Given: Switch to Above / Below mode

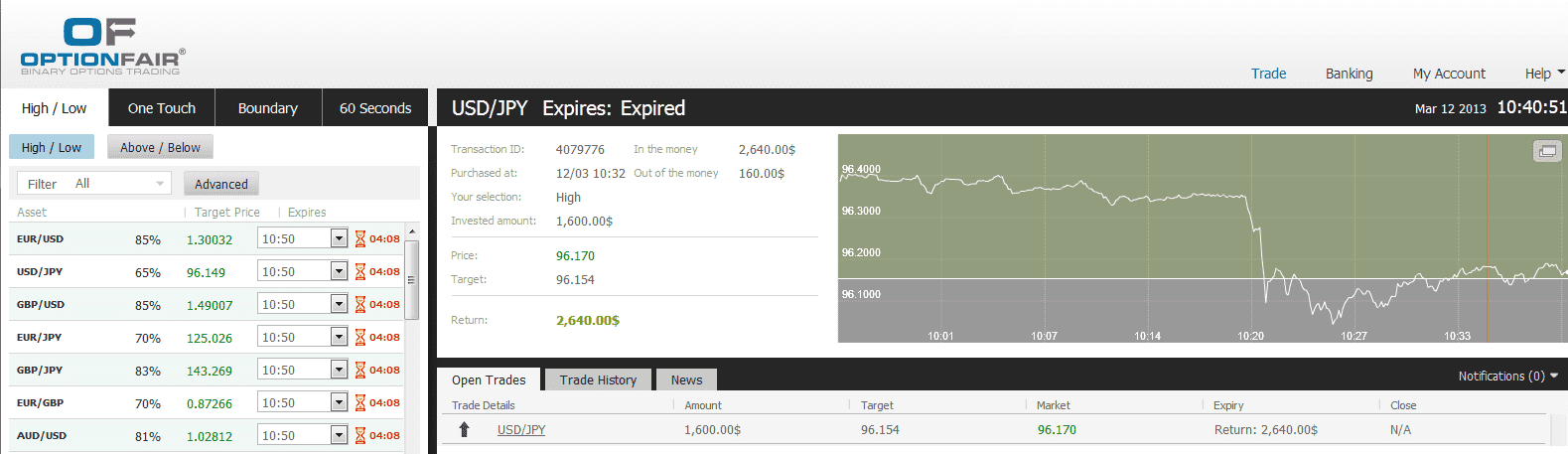Looking at the screenshot, I should (160, 148).
